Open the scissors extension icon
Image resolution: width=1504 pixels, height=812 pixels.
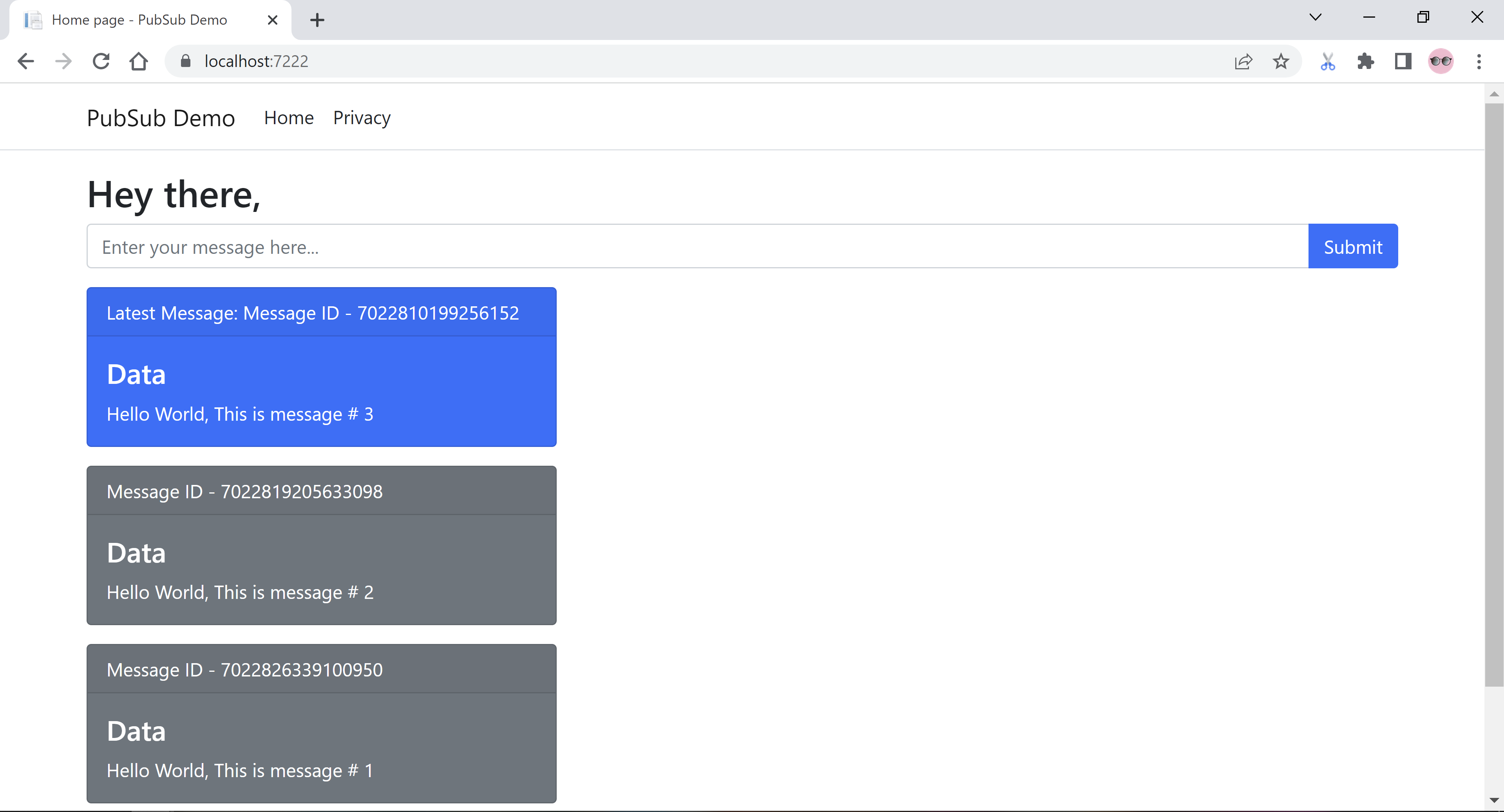pyautogui.click(x=1328, y=61)
